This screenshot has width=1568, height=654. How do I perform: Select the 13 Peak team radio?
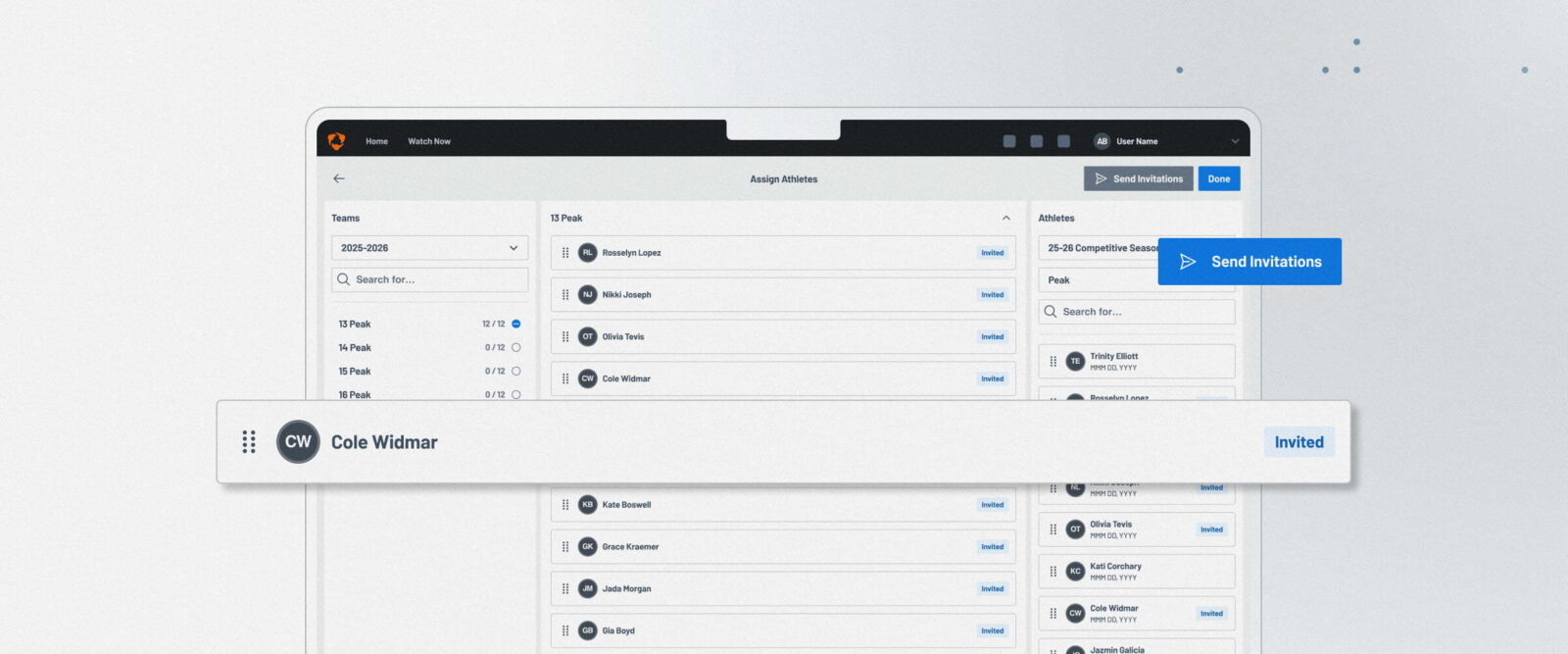pos(516,324)
